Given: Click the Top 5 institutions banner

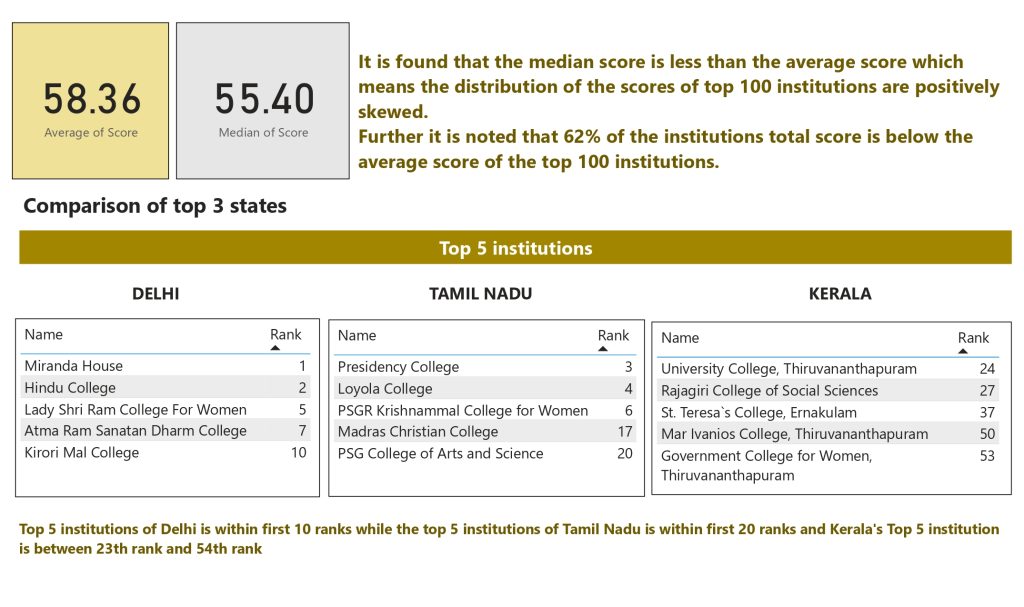Looking at the screenshot, I should point(515,248).
